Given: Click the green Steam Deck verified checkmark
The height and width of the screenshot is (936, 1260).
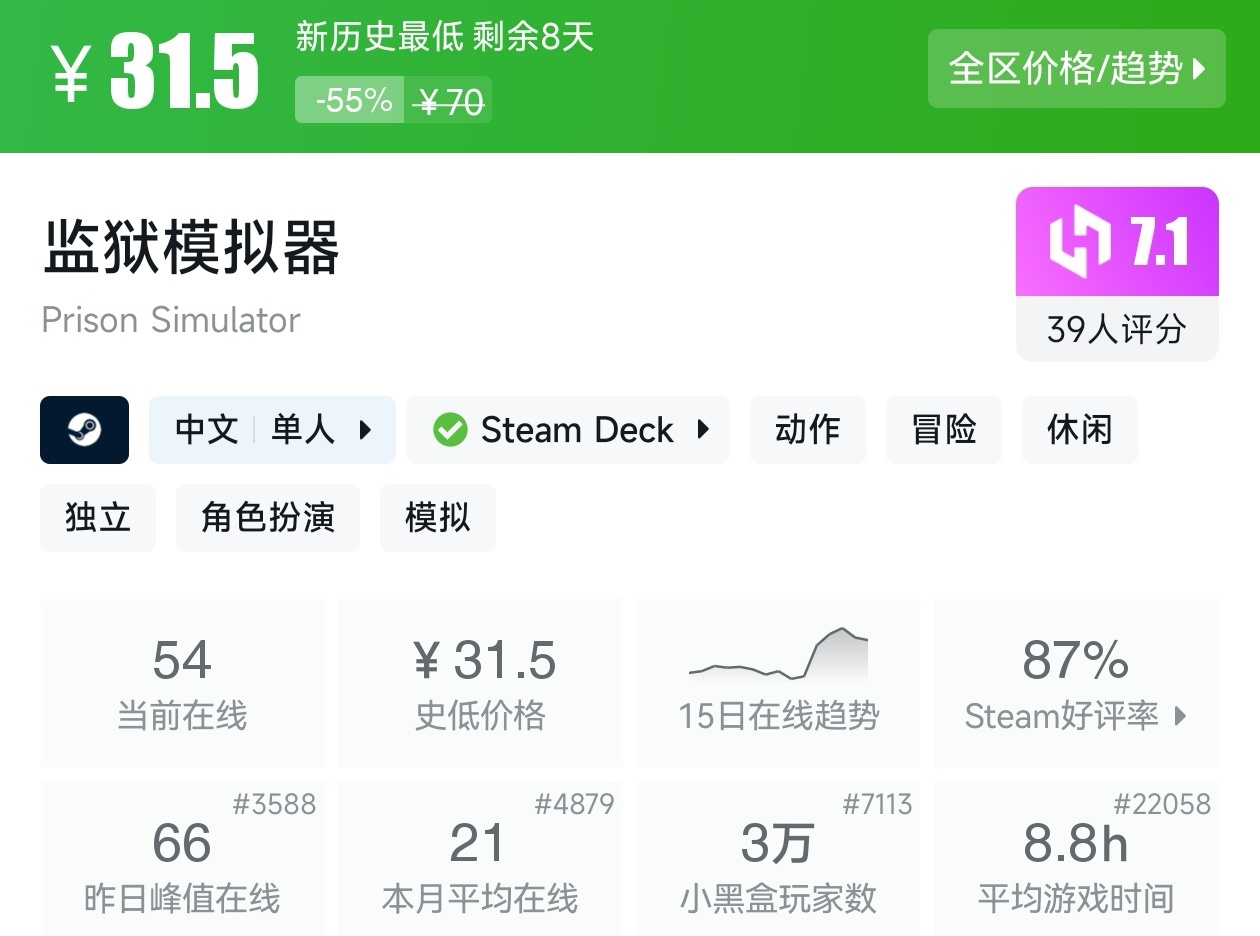Looking at the screenshot, I should click(450, 430).
